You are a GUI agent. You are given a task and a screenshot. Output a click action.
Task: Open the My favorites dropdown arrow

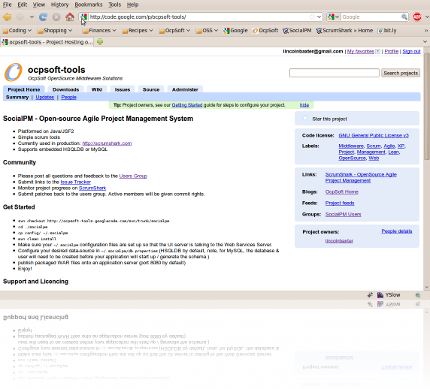(377, 51)
